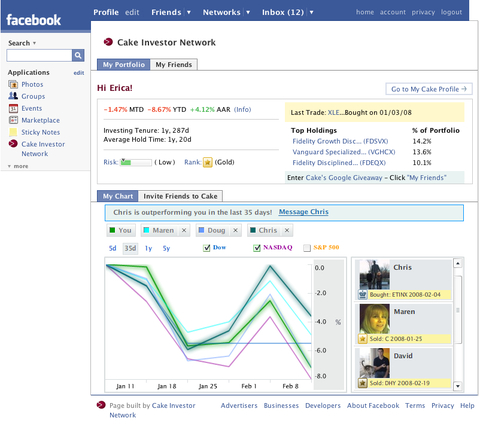Viewport: 480px width, 430px height.
Task: Click the Message Chris link
Action: pyautogui.click(x=304, y=212)
